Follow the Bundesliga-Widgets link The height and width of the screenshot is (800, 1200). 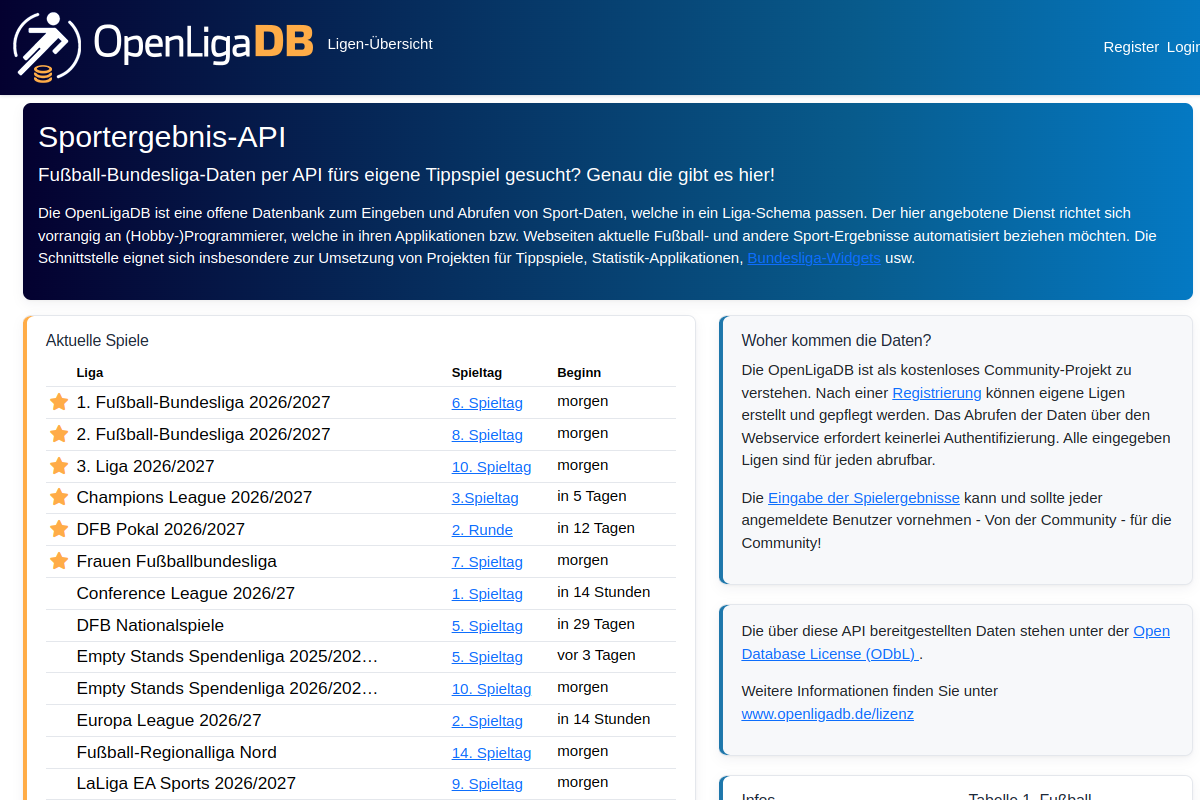[x=814, y=258]
